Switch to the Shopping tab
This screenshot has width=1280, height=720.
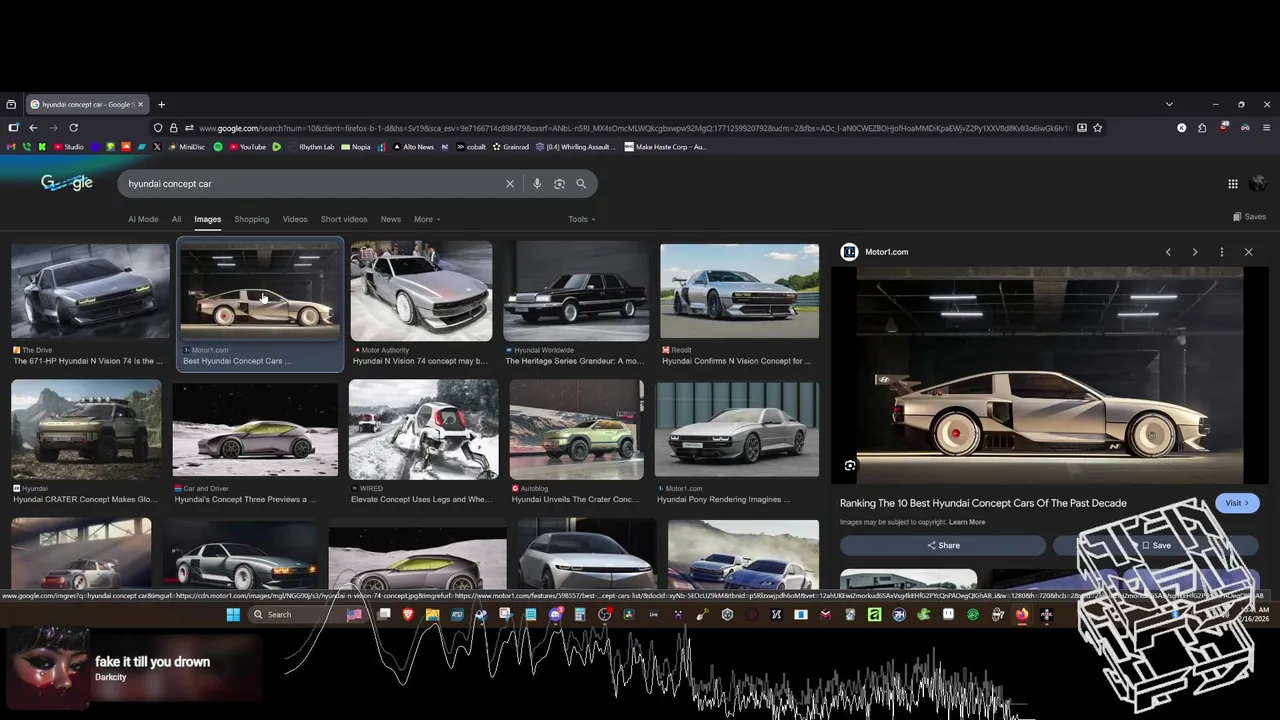252,219
